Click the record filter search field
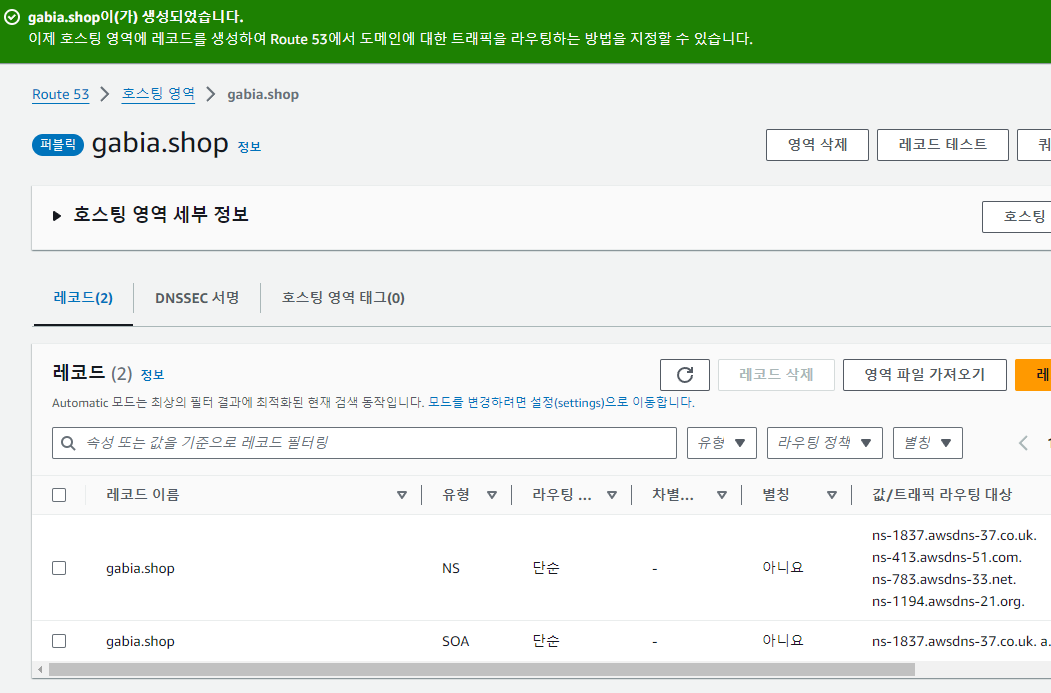This screenshot has width=1051, height=693. [x=364, y=443]
